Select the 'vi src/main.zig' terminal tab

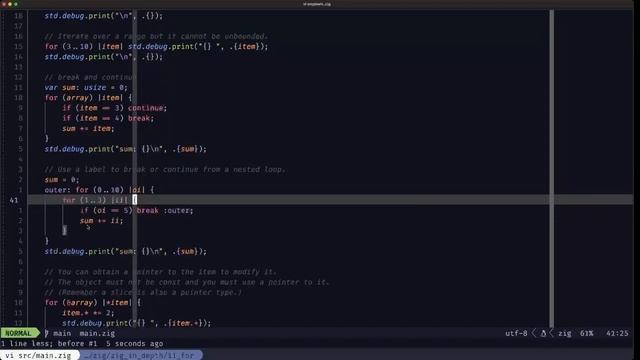click(38, 356)
